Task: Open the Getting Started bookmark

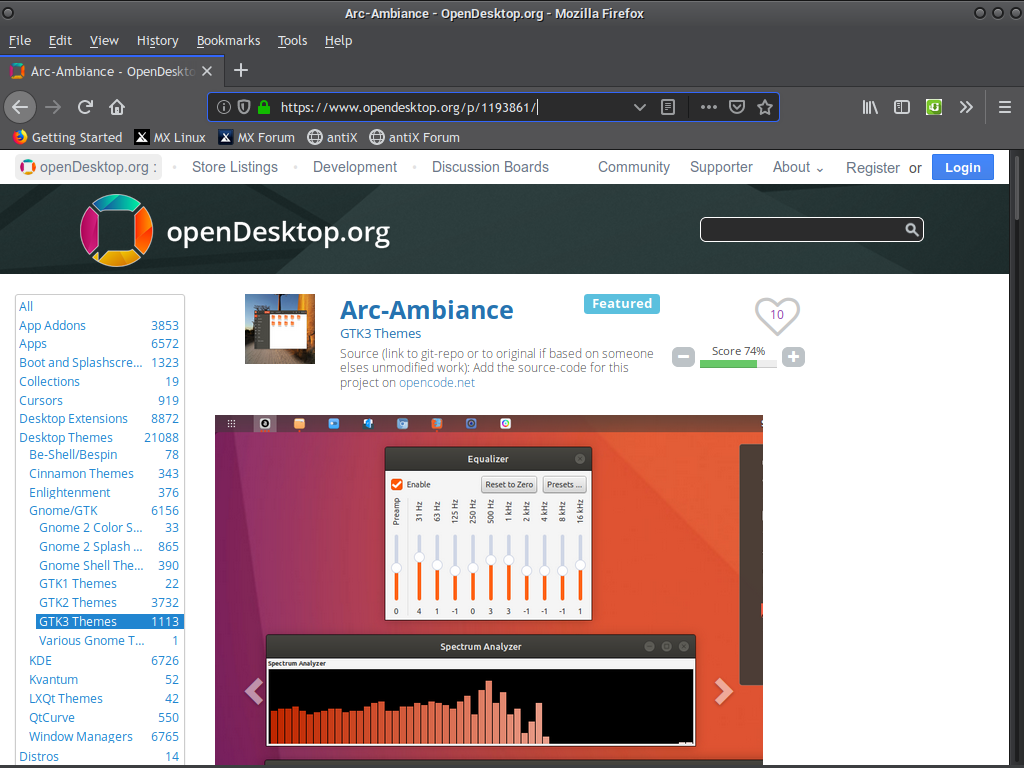Action: point(68,137)
